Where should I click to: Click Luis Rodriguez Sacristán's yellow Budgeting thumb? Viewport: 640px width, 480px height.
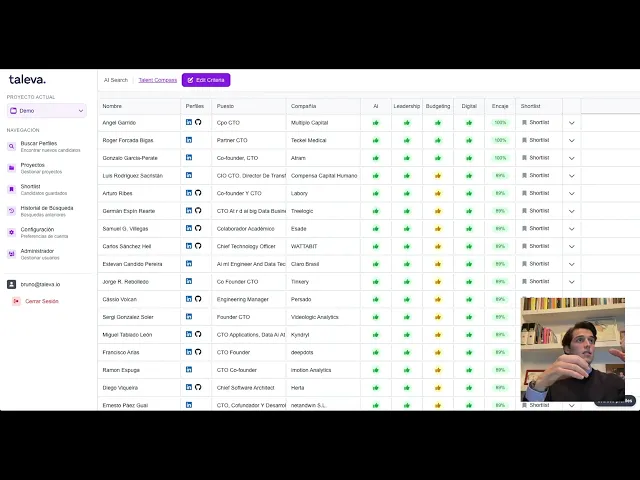tap(438, 176)
